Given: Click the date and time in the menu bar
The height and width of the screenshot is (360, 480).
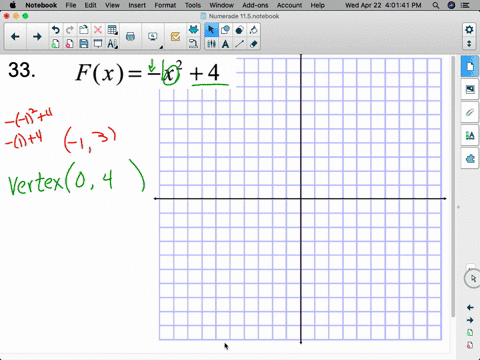Looking at the screenshot, I should (x=383, y=5).
